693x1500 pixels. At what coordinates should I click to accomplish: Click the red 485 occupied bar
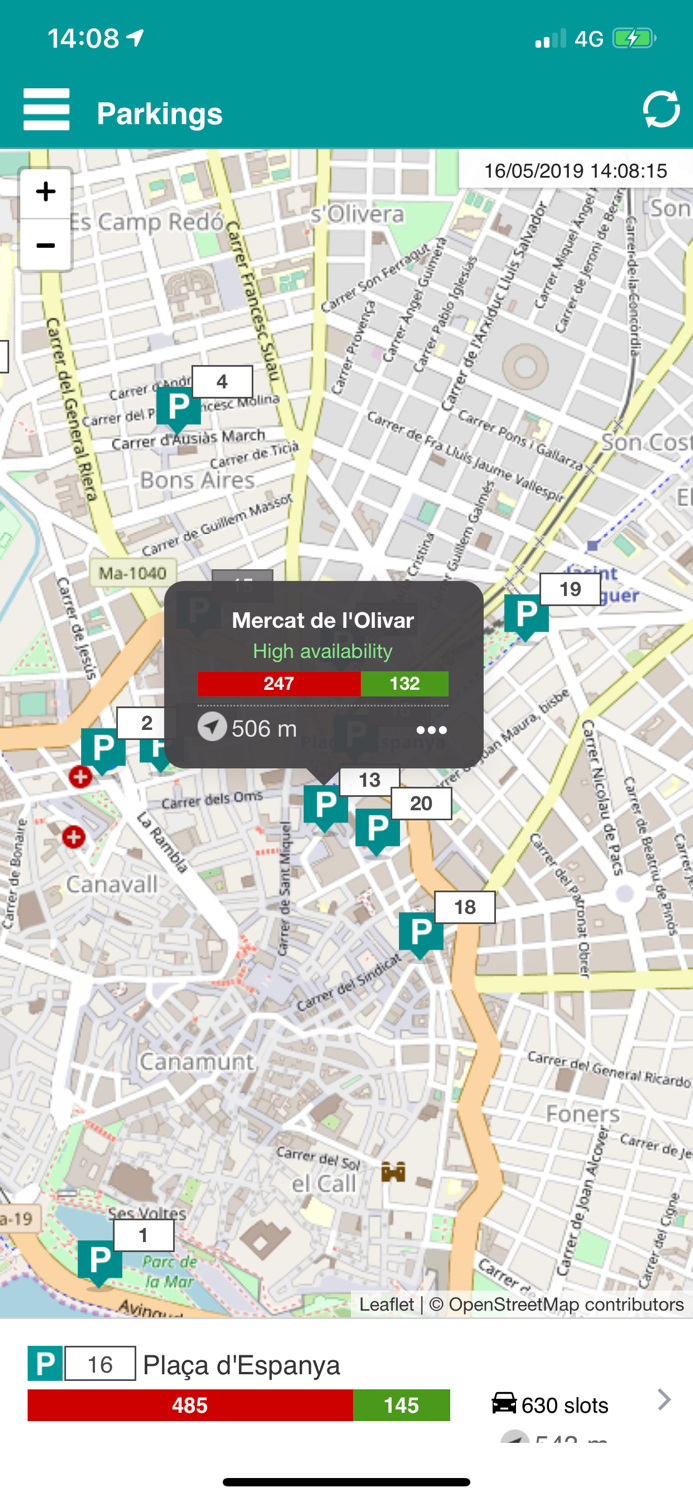(190, 1405)
